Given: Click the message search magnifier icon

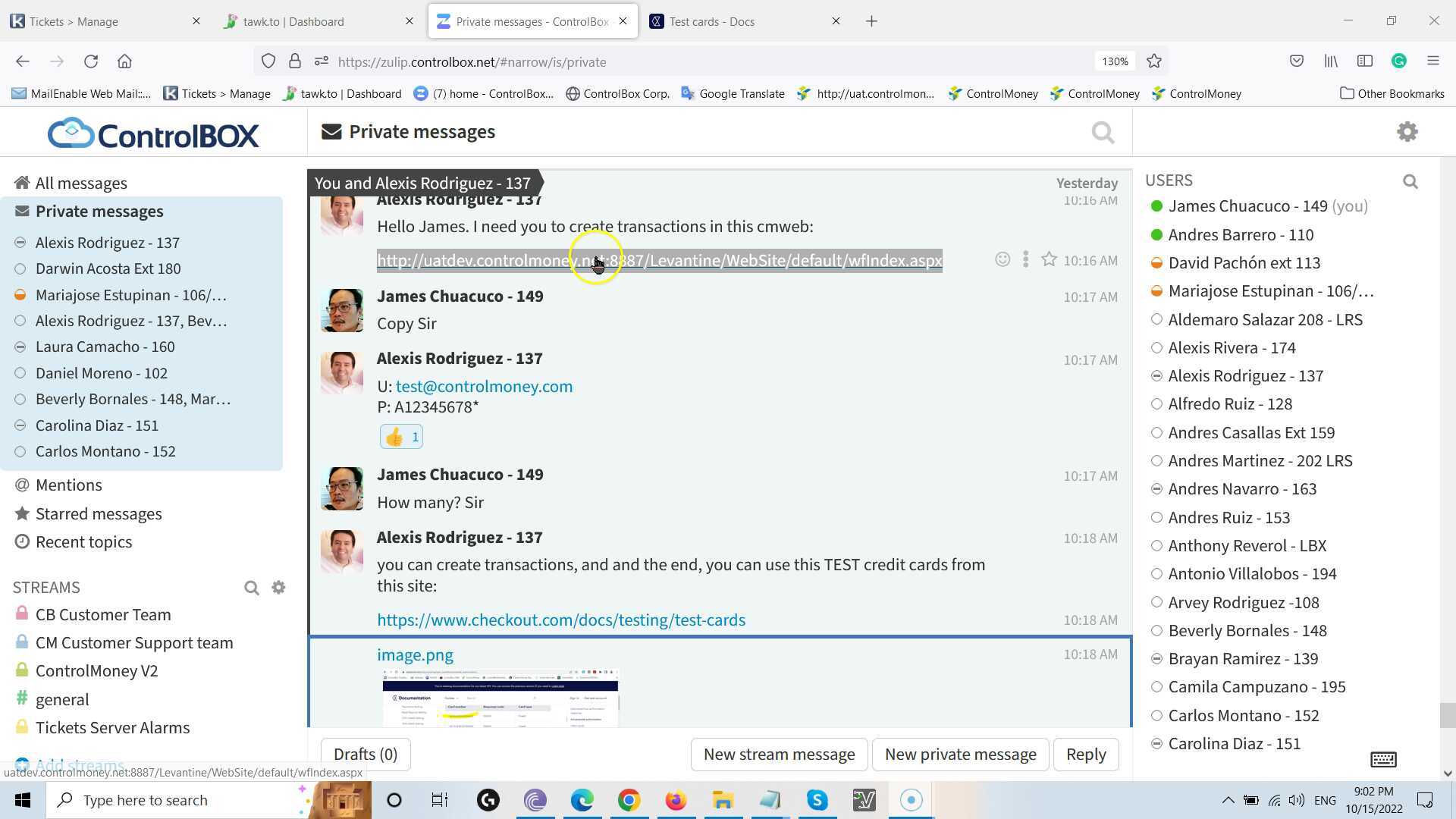Looking at the screenshot, I should pyautogui.click(x=1103, y=133).
